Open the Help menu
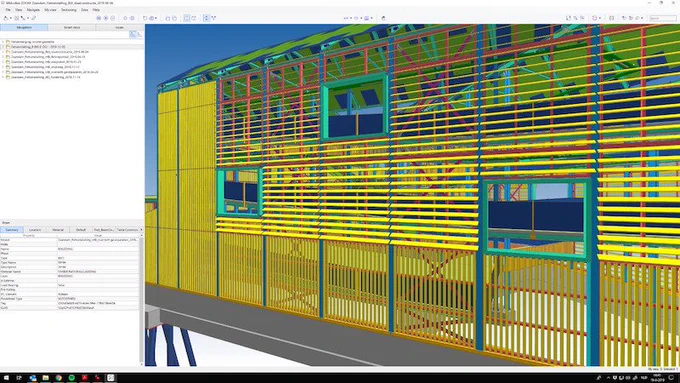Screen dimensions: 680x383 point(96,10)
